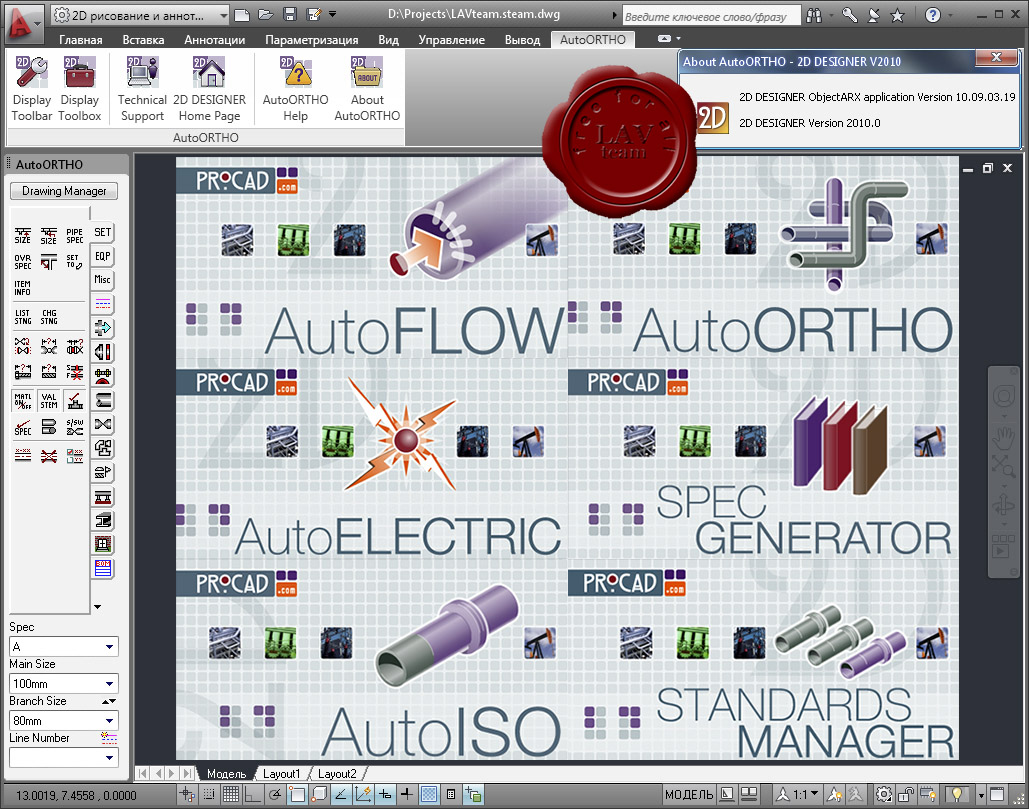Viewport: 1029px width, 809px height.
Task: Open flange toolbox tab icon
Action: pyautogui.click(x=103, y=352)
